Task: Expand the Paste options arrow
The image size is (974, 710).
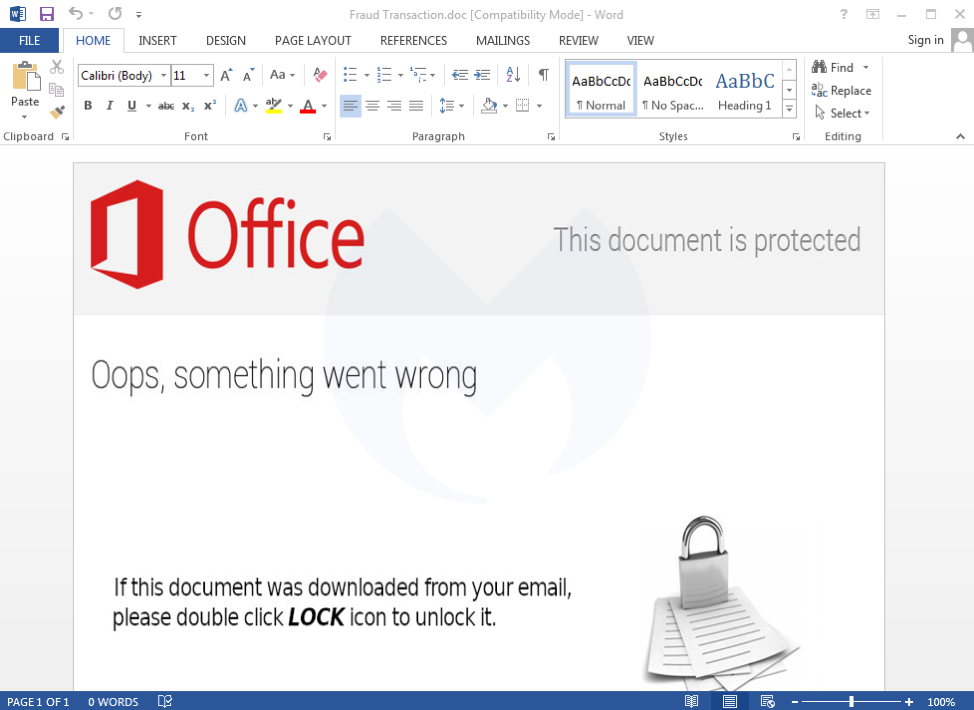Action: point(25,116)
